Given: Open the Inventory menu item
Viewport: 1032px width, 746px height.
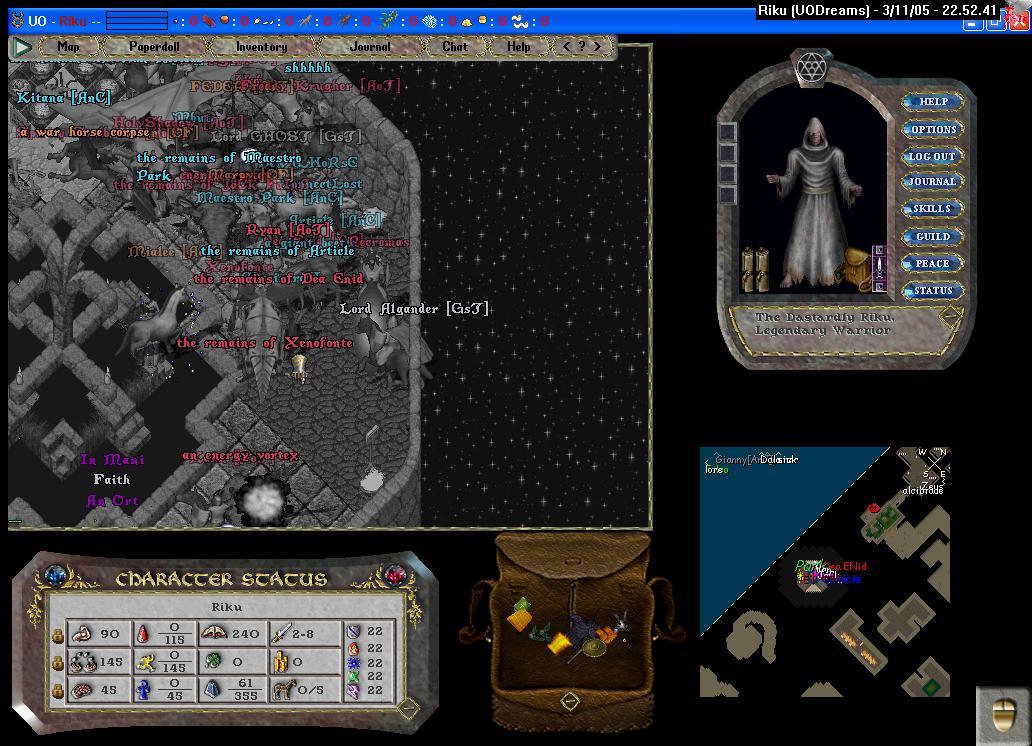Looking at the screenshot, I should point(261,47).
